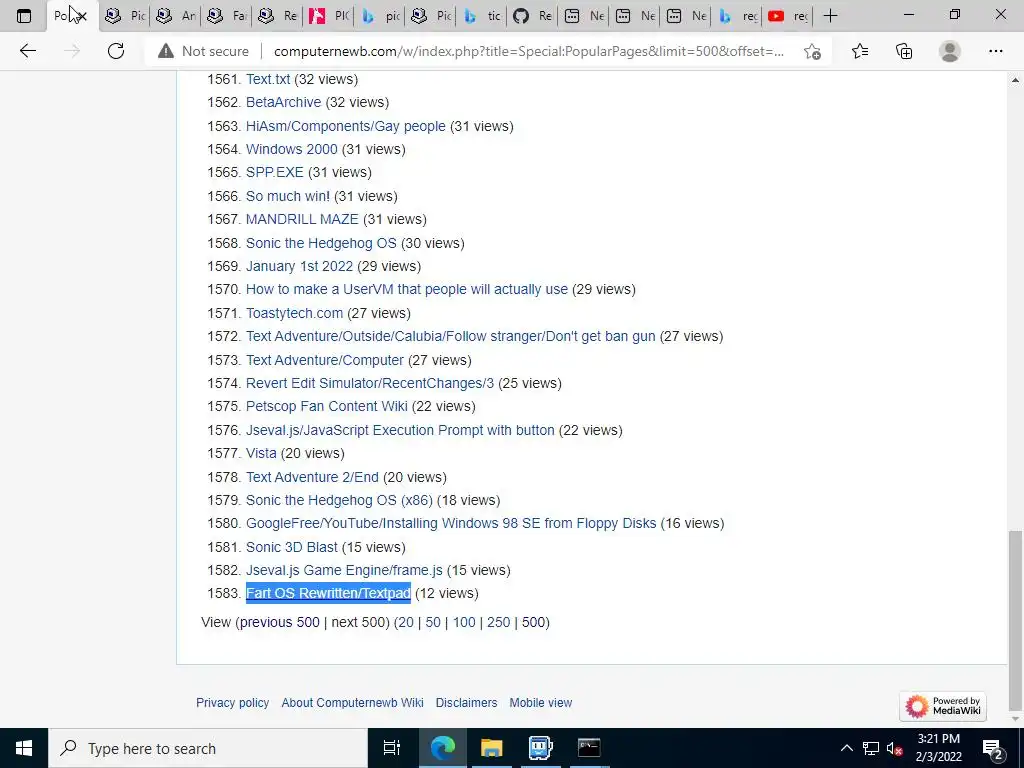The height and width of the screenshot is (768, 1024).
Task: Open File Explorer from taskbar
Action: pyautogui.click(x=491, y=748)
